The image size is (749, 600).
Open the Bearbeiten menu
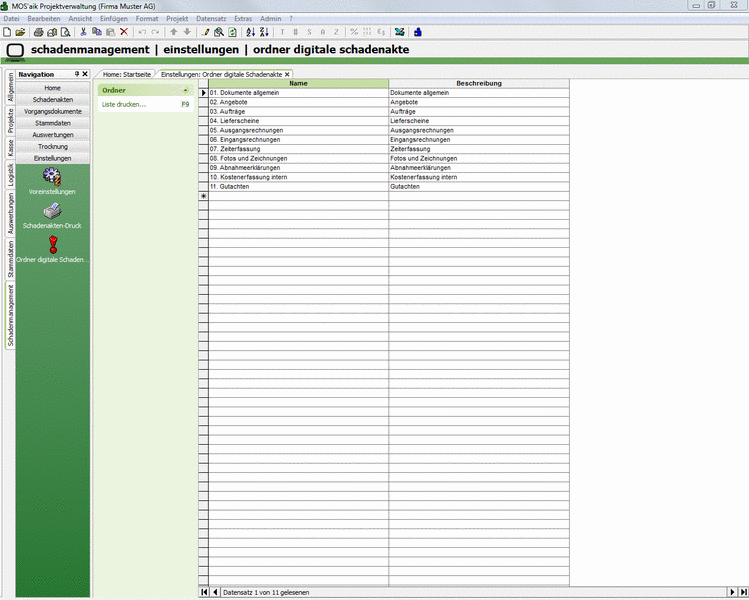click(x=44, y=19)
